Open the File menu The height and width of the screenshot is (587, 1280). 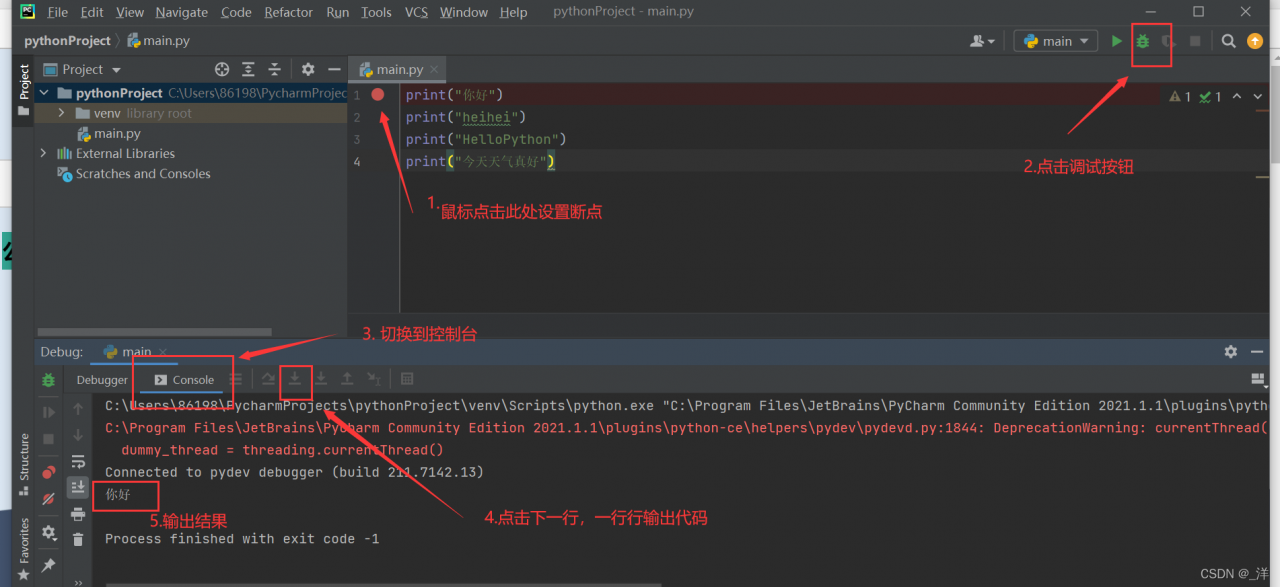click(58, 12)
